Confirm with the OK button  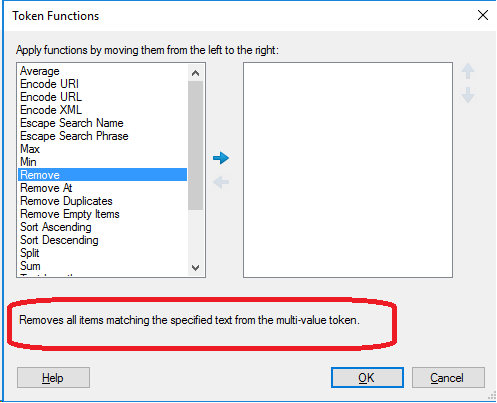tap(367, 378)
